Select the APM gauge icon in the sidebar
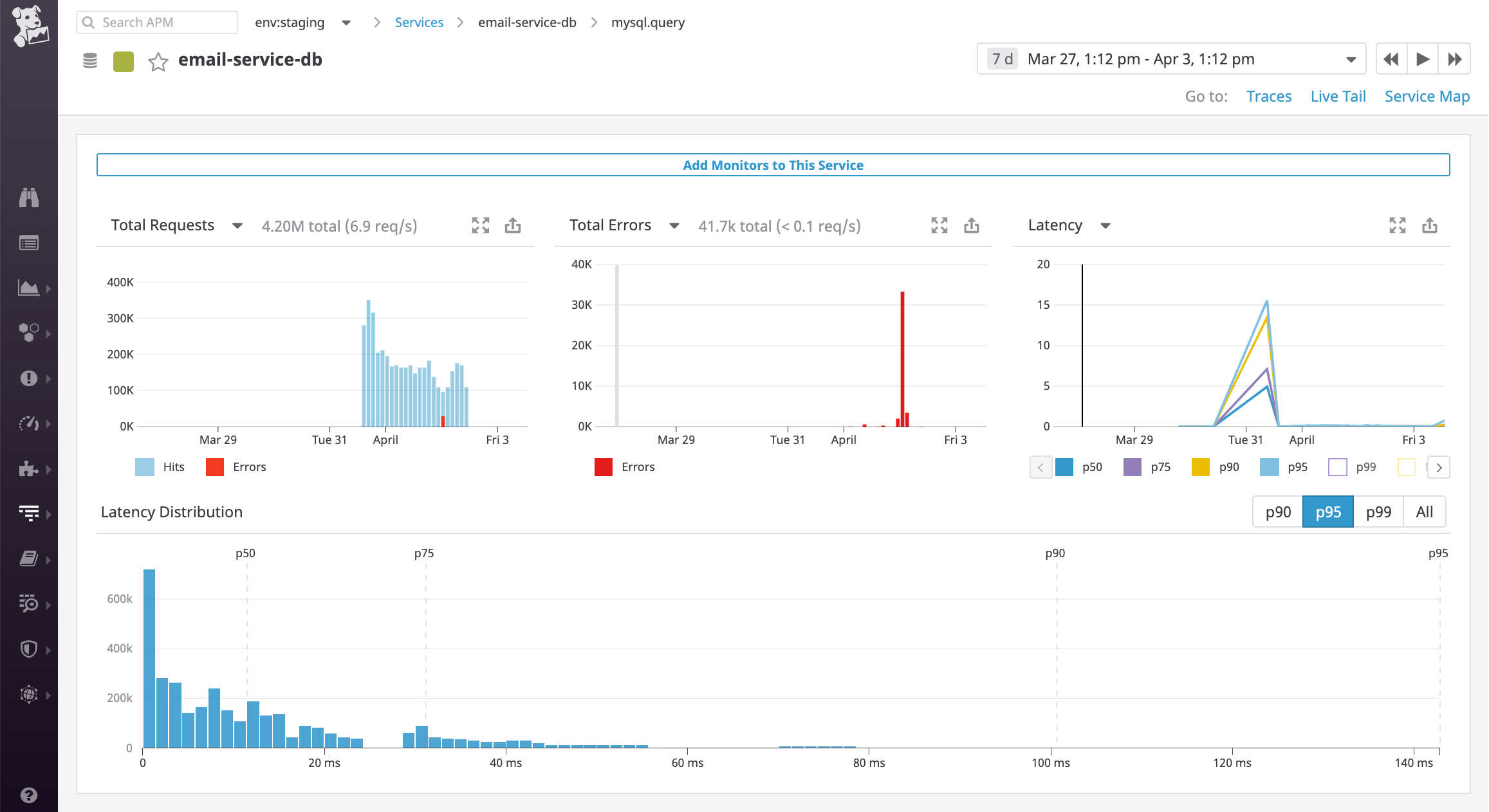 pos(29,423)
